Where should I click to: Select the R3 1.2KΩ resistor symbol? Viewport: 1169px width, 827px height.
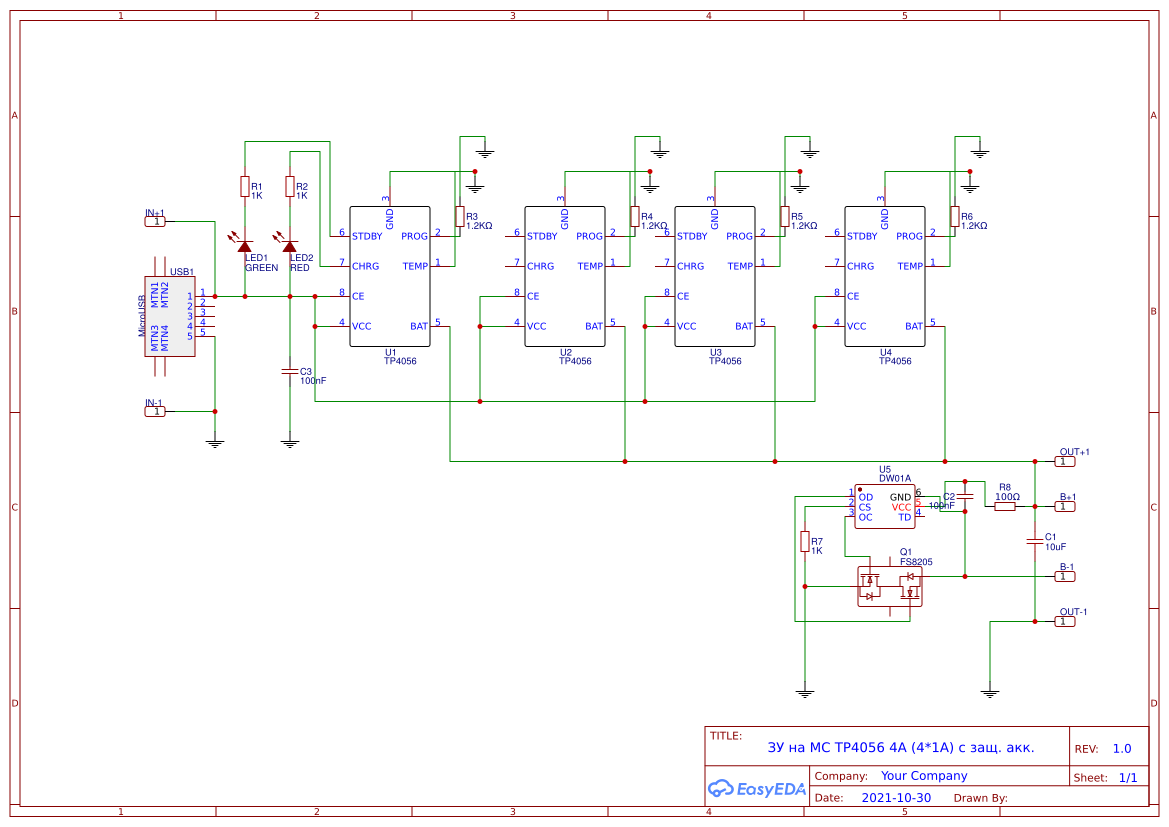coord(460,216)
